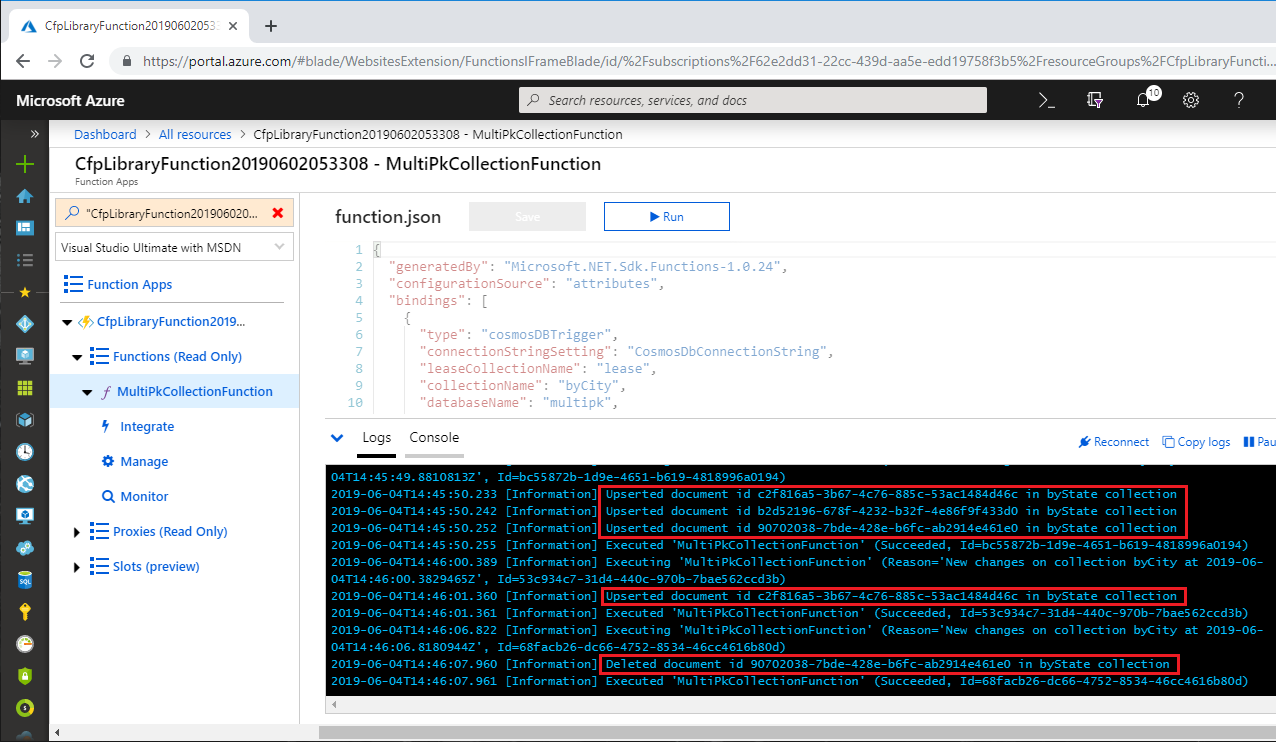Viewport: 1276px width, 742px height.
Task: Open the portal settings gear icon
Action: click(x=1191, y=100)
